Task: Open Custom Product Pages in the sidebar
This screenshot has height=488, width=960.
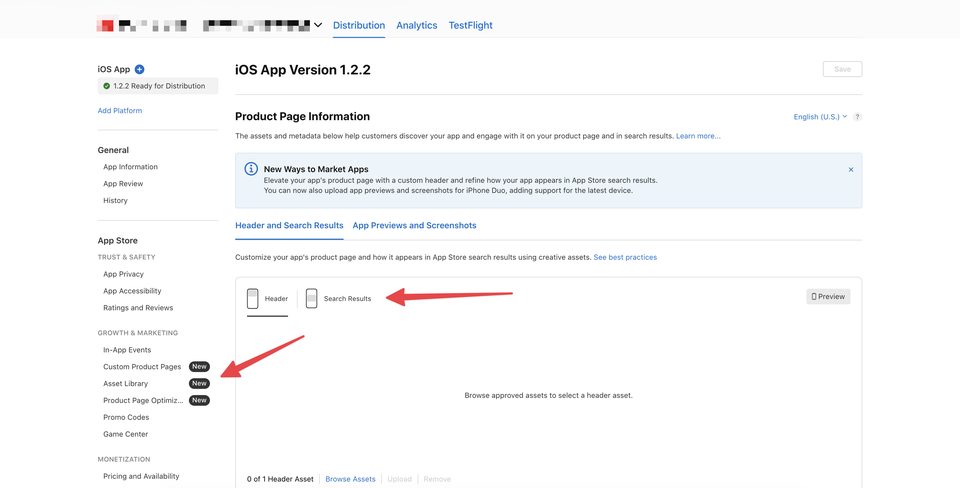Action: click(x=142, y=367)
